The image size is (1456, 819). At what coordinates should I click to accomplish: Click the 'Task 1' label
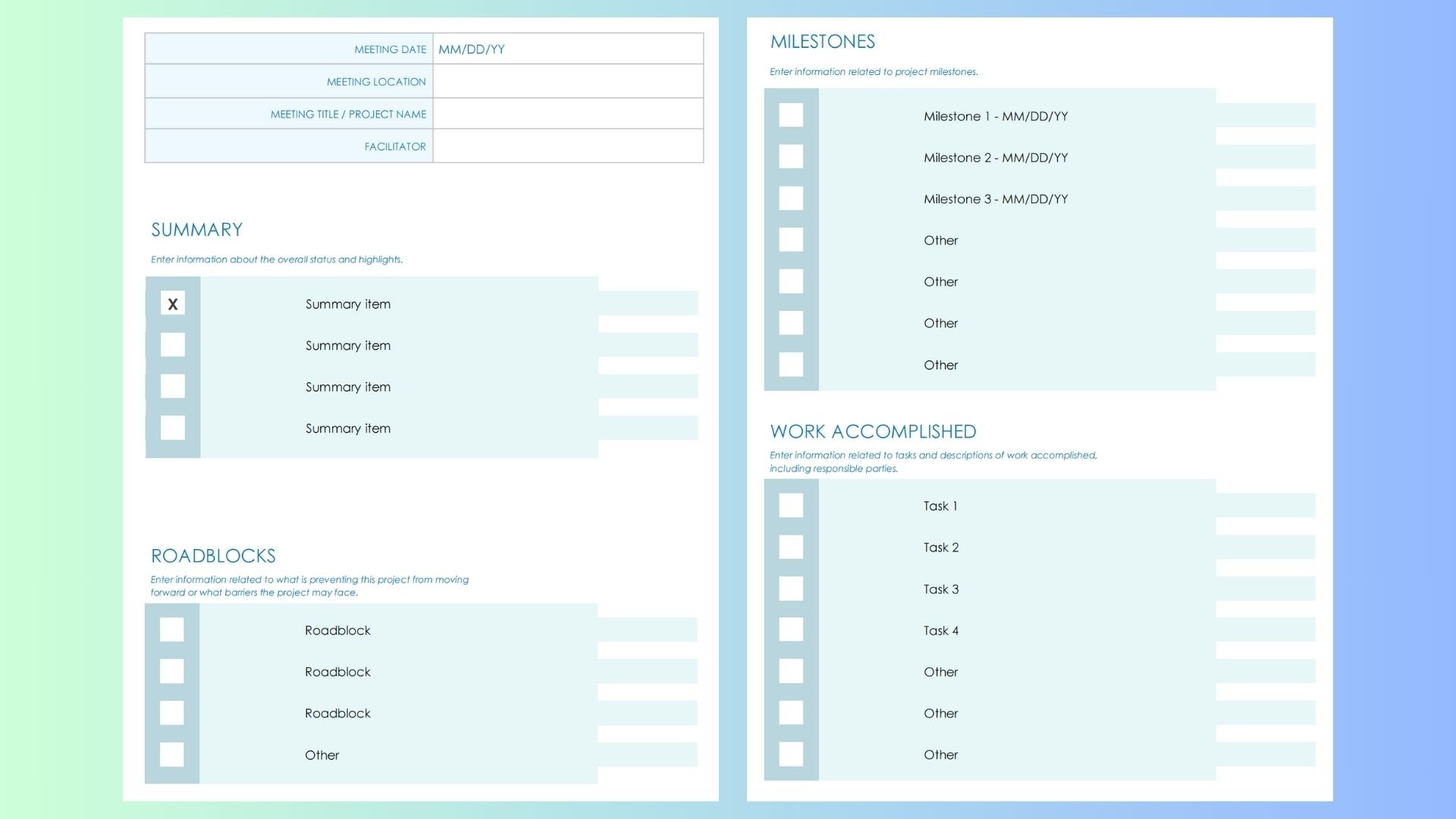[940, 506]
